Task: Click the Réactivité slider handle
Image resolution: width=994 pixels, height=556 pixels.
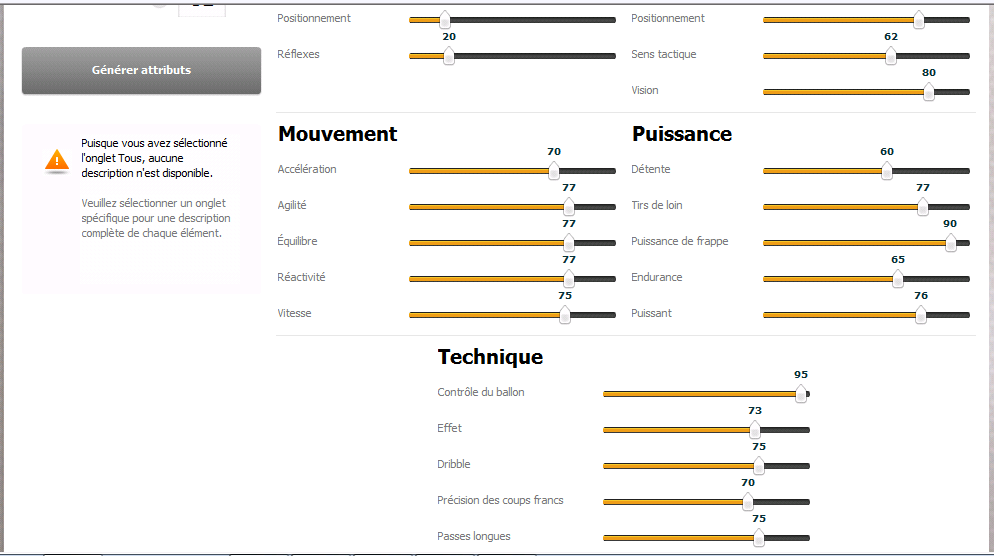Action: (x=569, y=279)
